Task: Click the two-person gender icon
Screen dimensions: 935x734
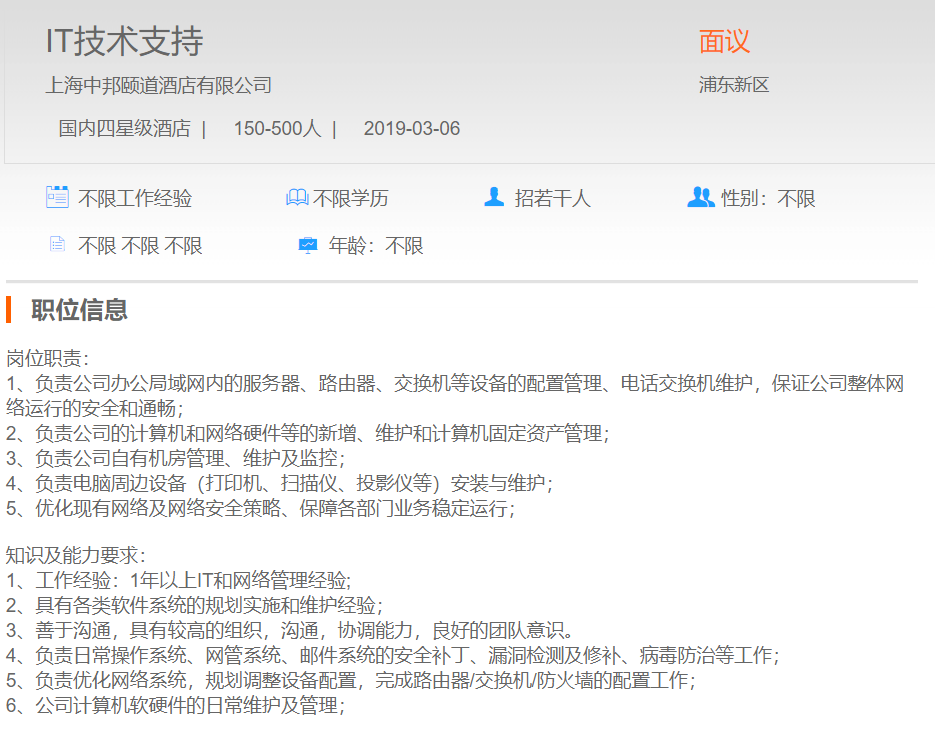Action: [x=701, y=197]
